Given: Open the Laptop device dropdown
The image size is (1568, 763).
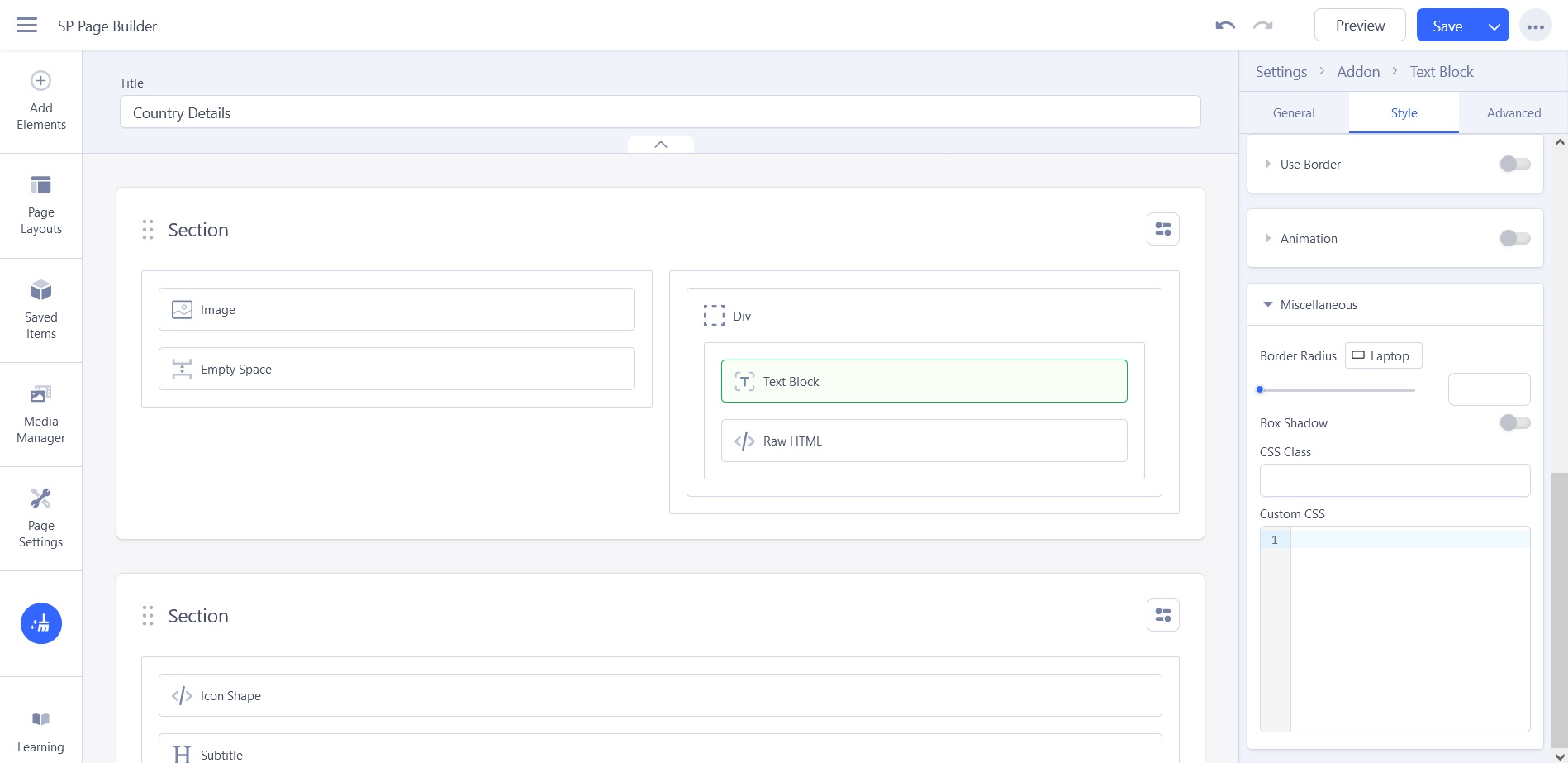Looking at the screenshot, I should coord(1383,355).
